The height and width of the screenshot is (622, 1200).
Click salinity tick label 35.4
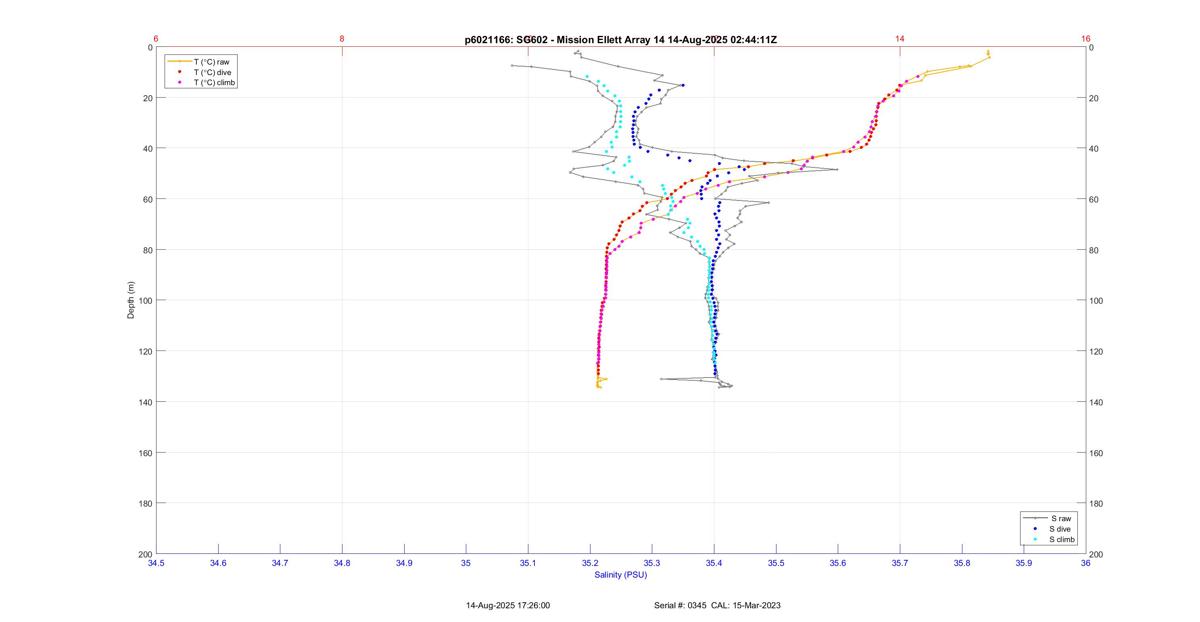click(714, 564)
